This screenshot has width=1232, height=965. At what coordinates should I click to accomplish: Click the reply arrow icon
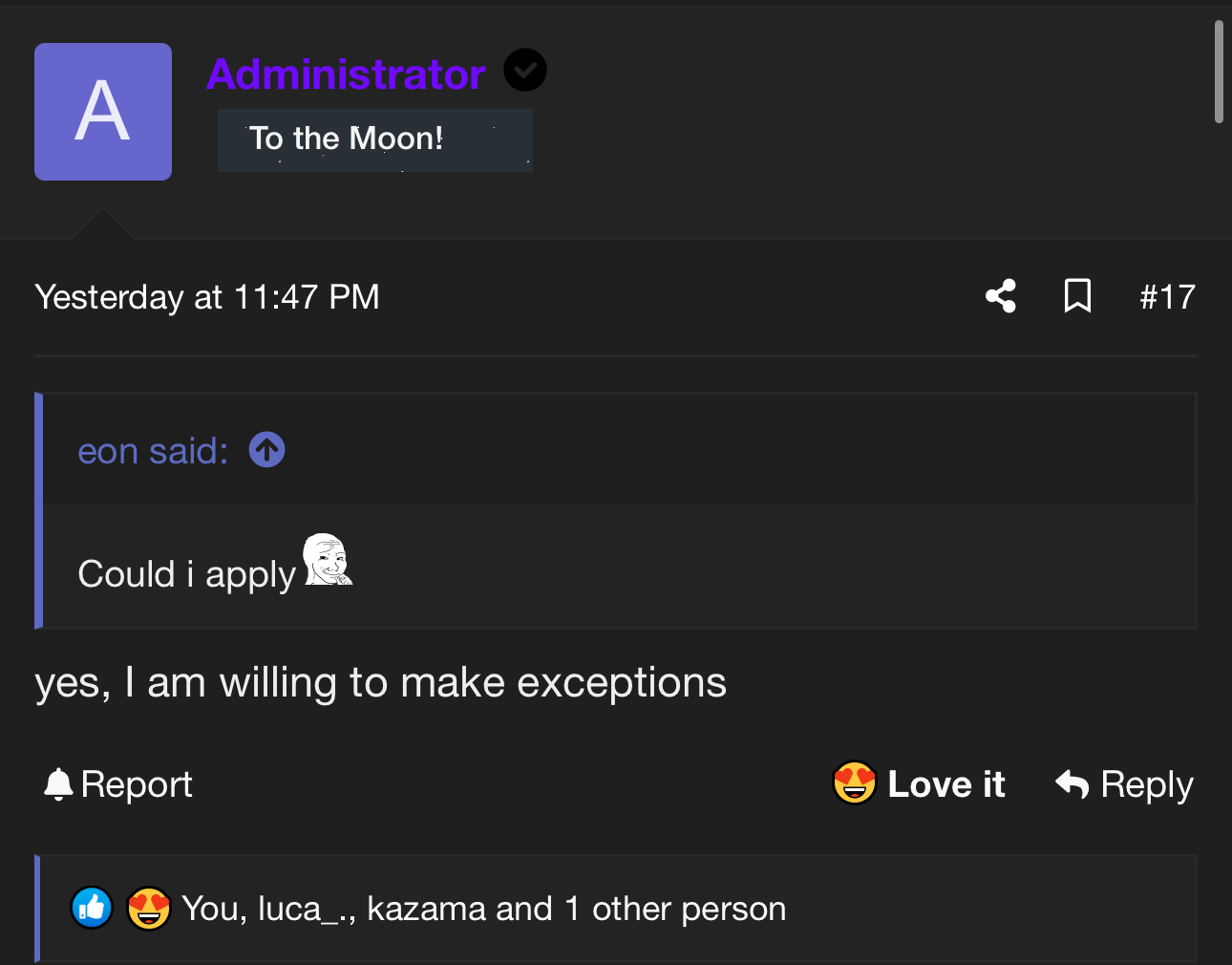[1073, 784]
